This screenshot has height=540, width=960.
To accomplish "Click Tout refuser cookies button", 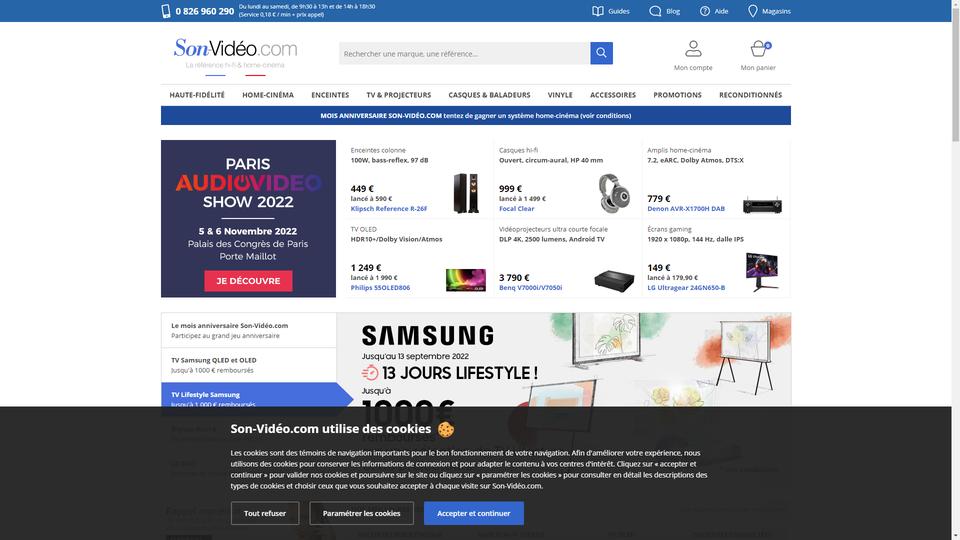I will [x=265, y=513].
